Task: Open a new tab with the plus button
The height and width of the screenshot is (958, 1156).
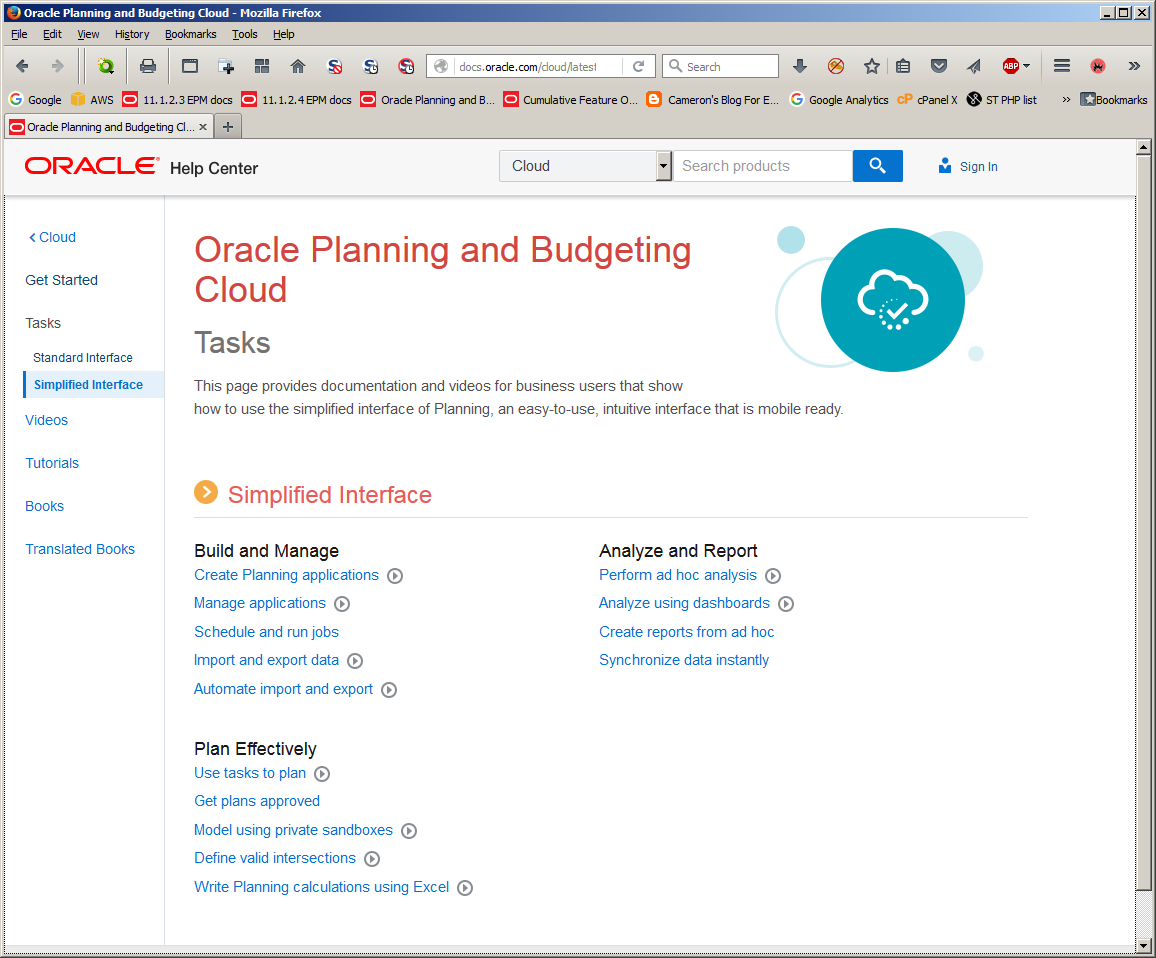Action: tap(228, 127)
